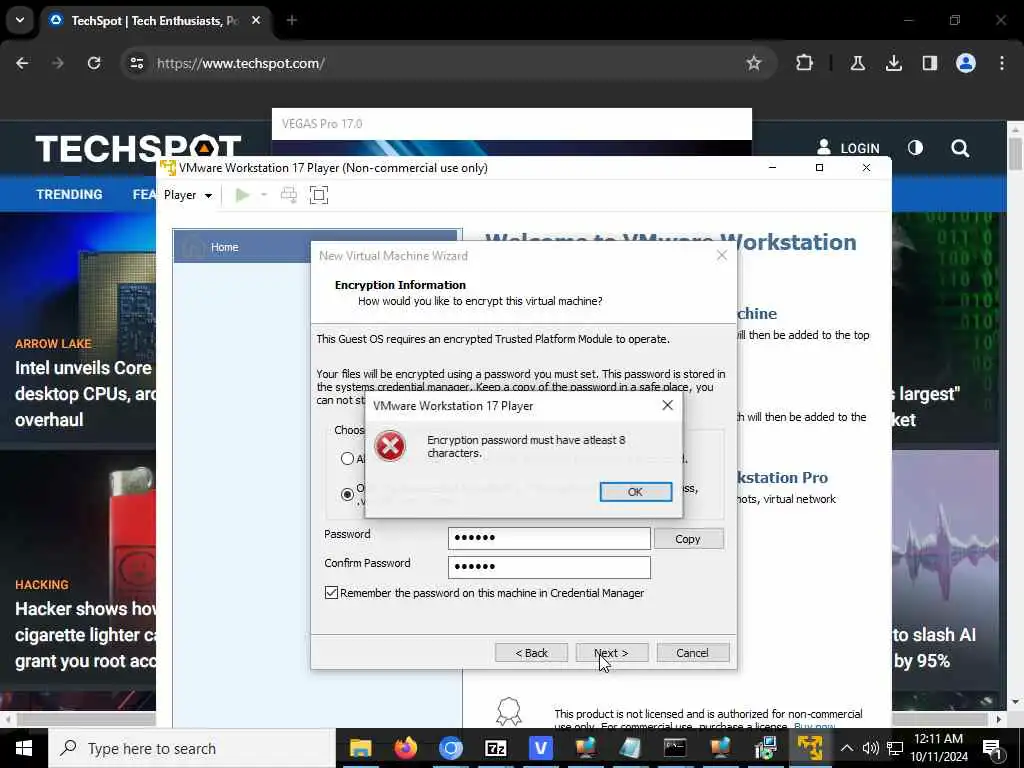Click the browser back arrow

pyautogui.click(x=22, y=63)
